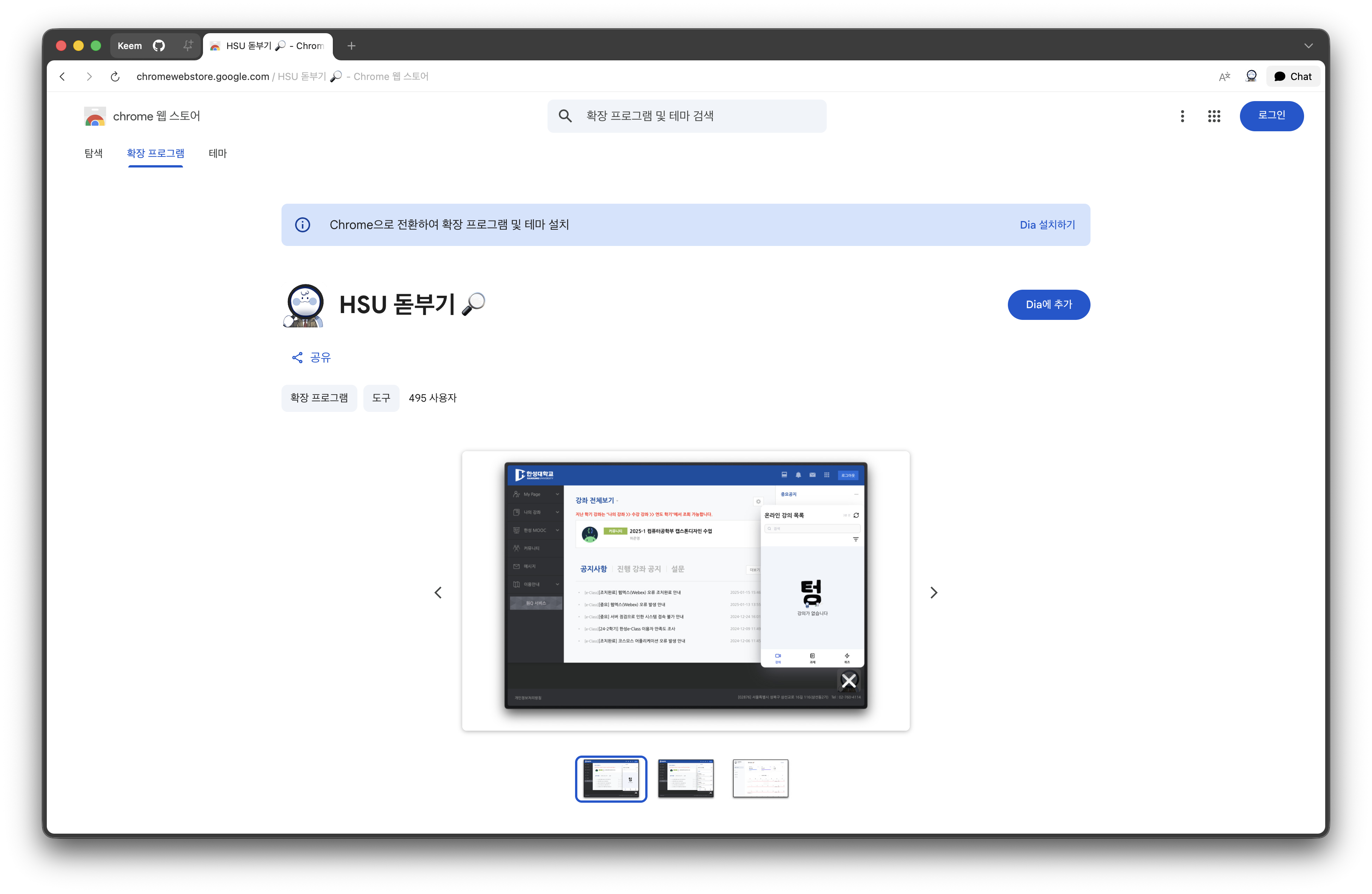Show next screenshot with right chevron
This screenshot has width=1372, height=894.
pyautogui.click(x=934, y=593)
